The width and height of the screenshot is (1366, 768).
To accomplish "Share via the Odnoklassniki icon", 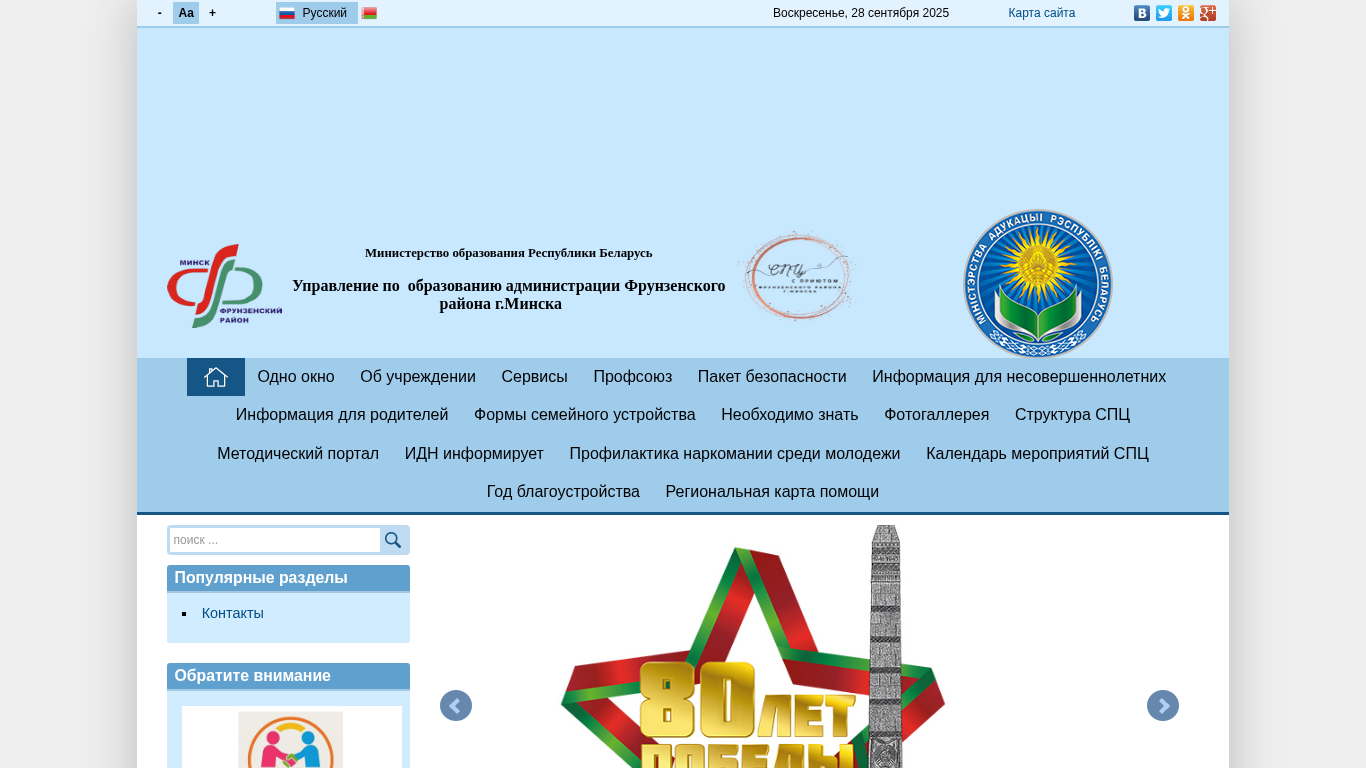I will point(1185,13).
